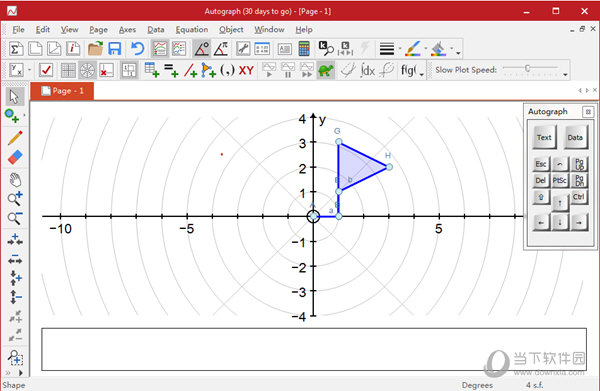The height and width of the screenshot is (391, 600).
Task: Toggle the square grid axes option
Action: click(68, 70)
